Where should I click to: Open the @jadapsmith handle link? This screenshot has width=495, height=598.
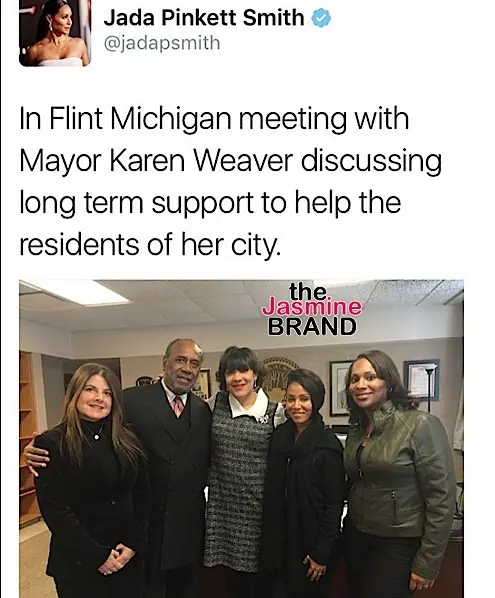[x=162, y=43]
